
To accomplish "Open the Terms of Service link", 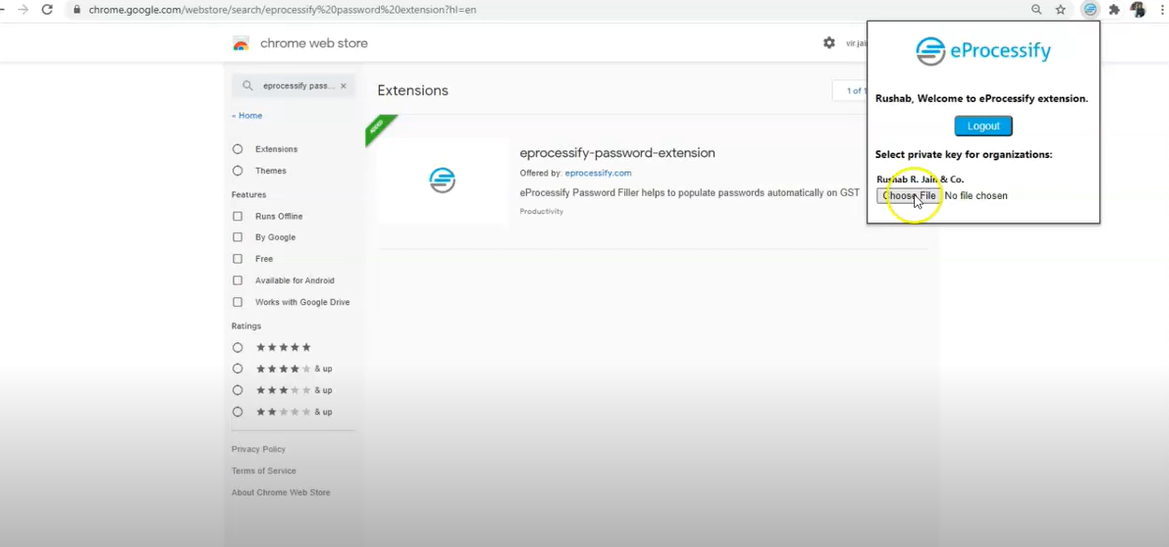I will [x=264, y=471].
